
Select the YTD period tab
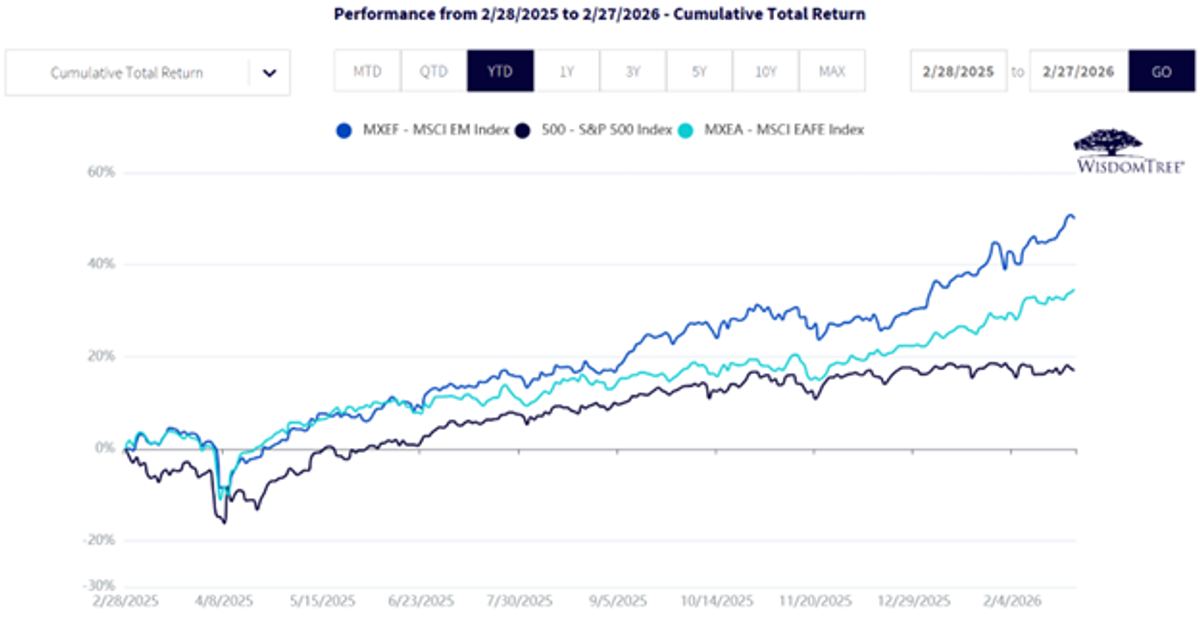500,72
